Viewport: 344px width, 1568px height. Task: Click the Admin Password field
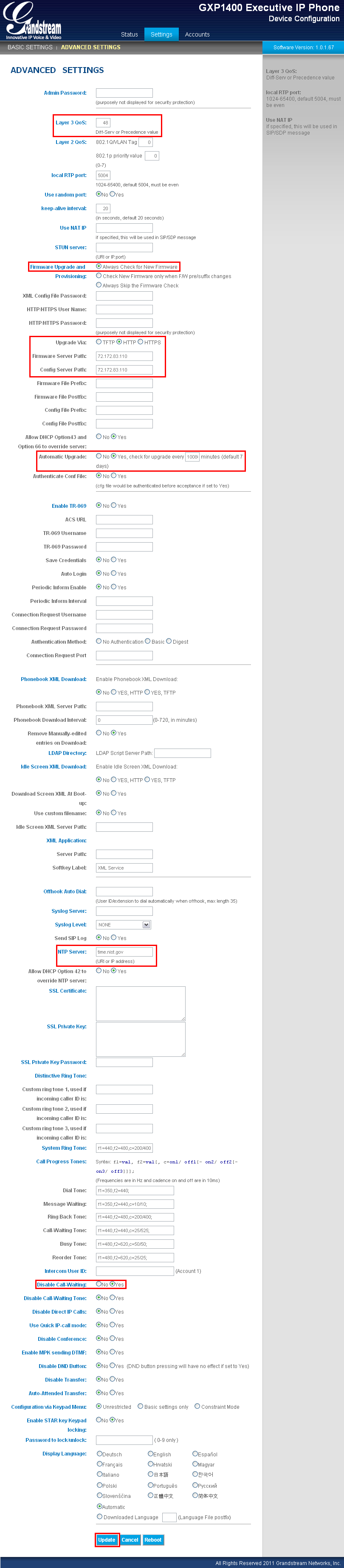124,93
